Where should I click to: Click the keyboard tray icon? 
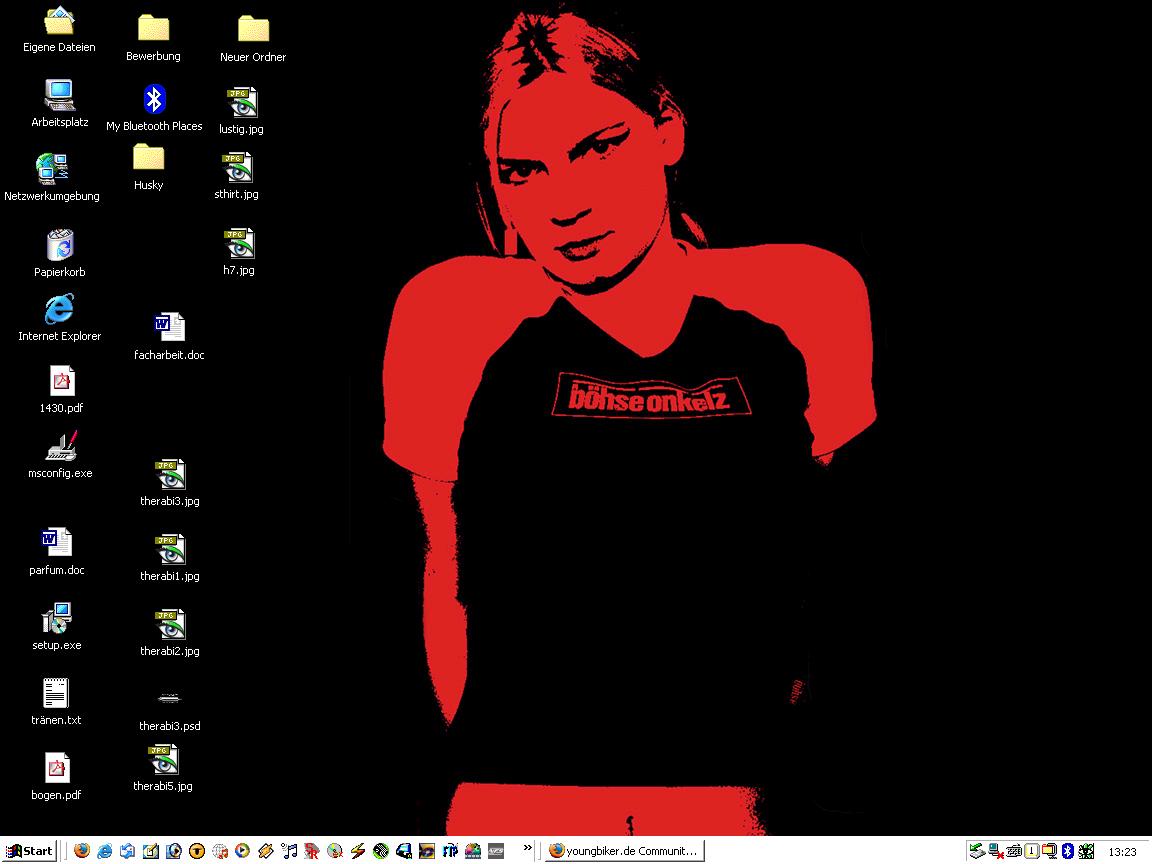(x=1014, y=851)
